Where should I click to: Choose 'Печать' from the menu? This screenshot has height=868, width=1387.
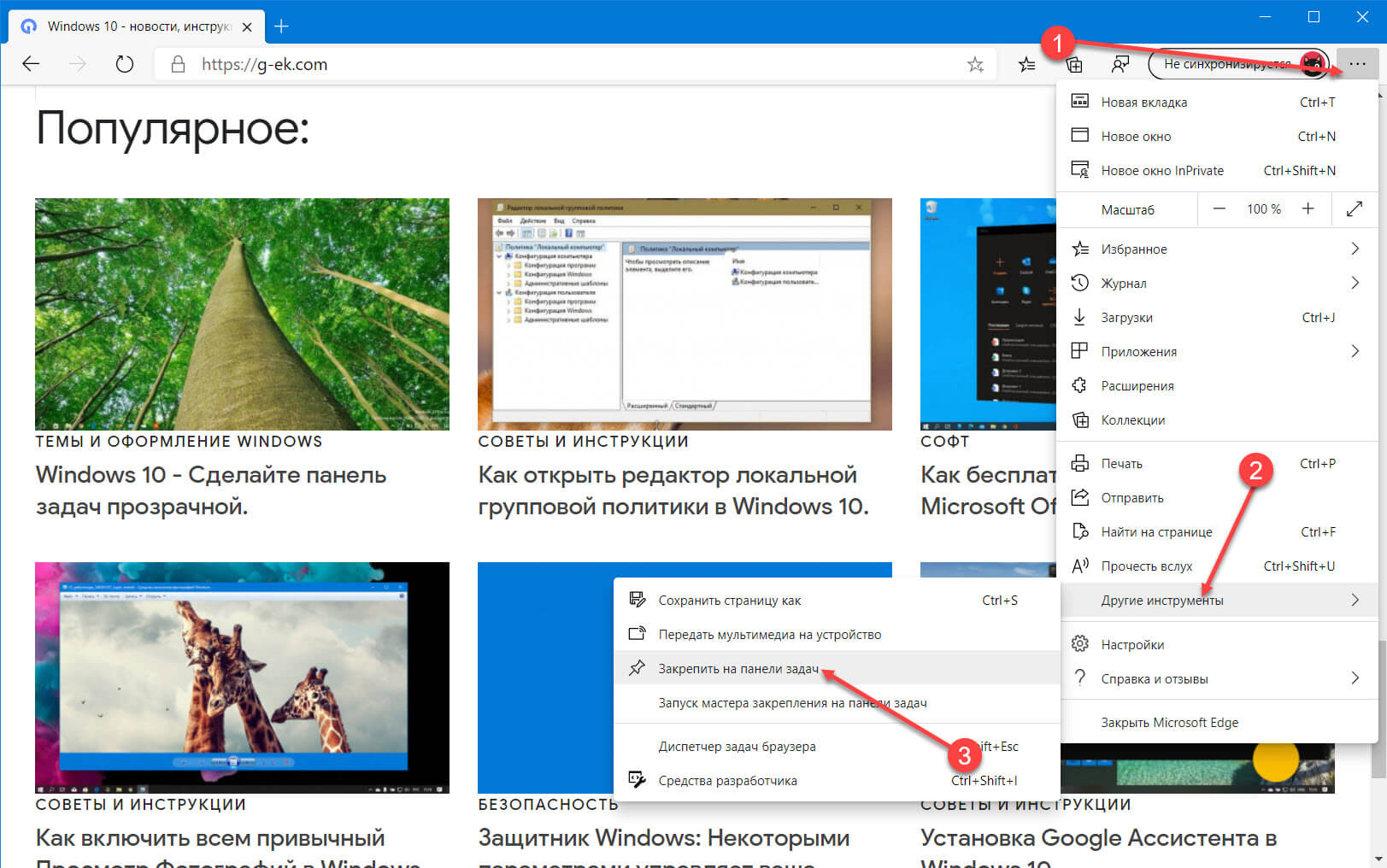pos(1217,463)
